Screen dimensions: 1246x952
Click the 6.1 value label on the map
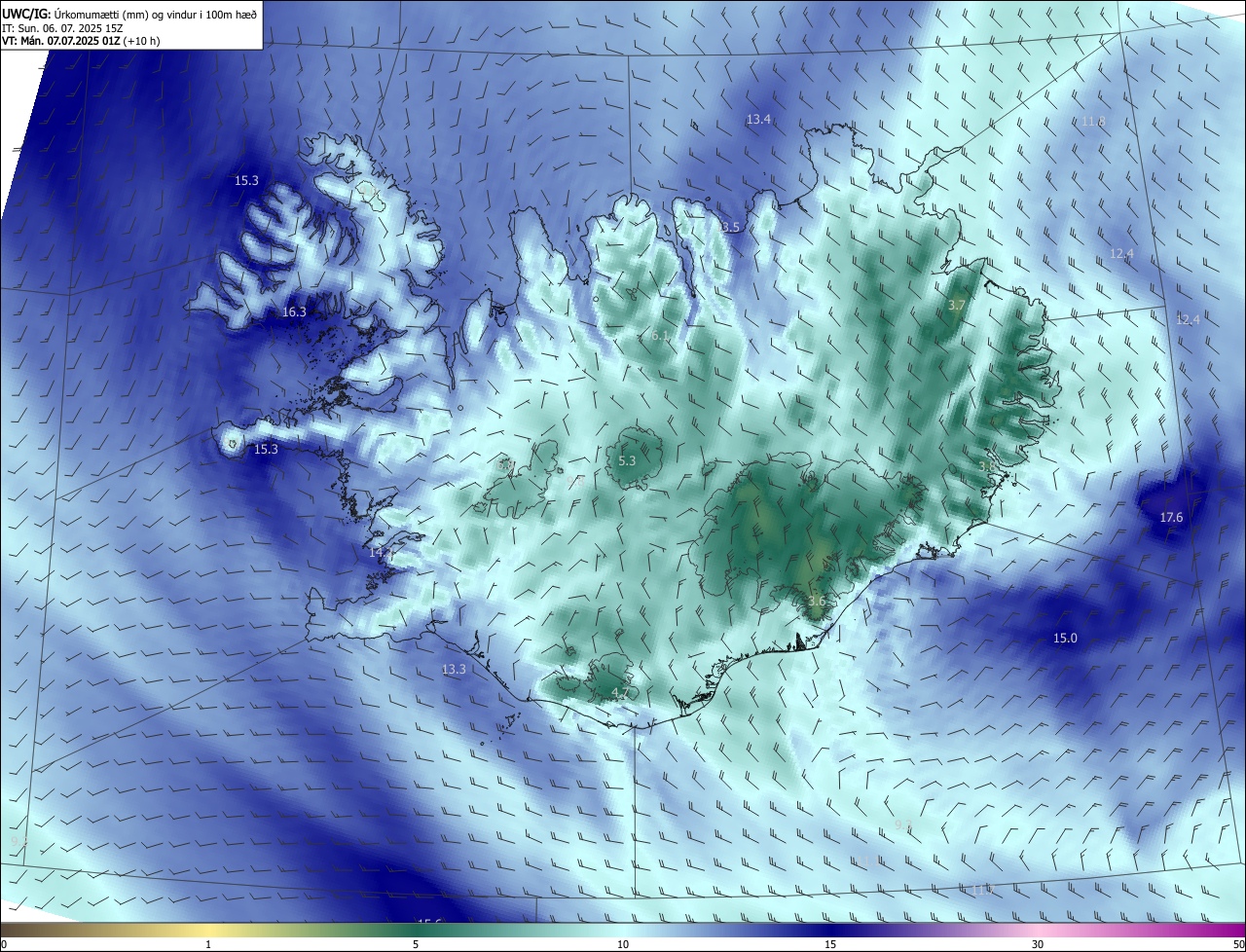click(659, 336)
